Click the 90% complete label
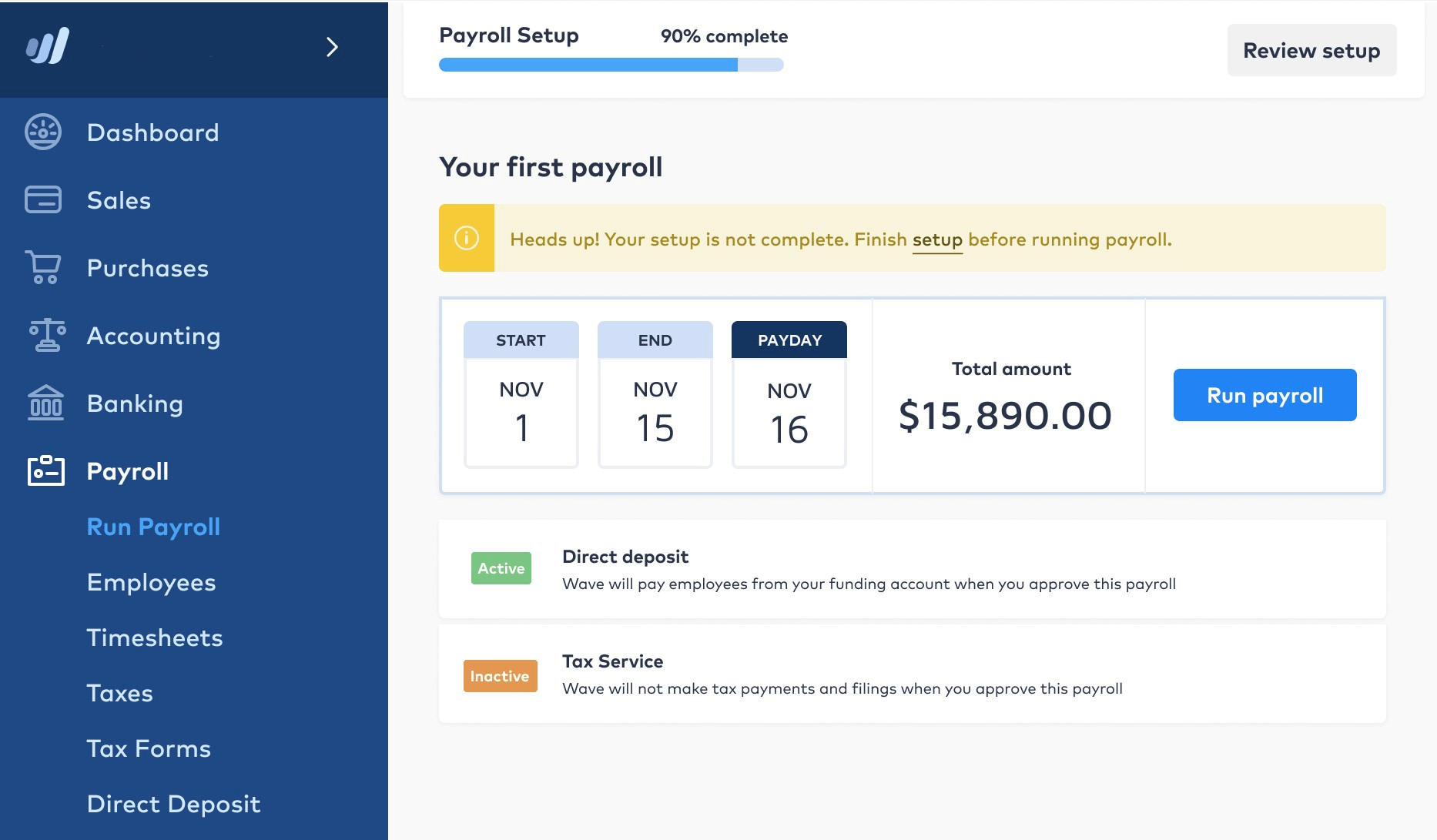1437x840 pixels. (724, 36)
